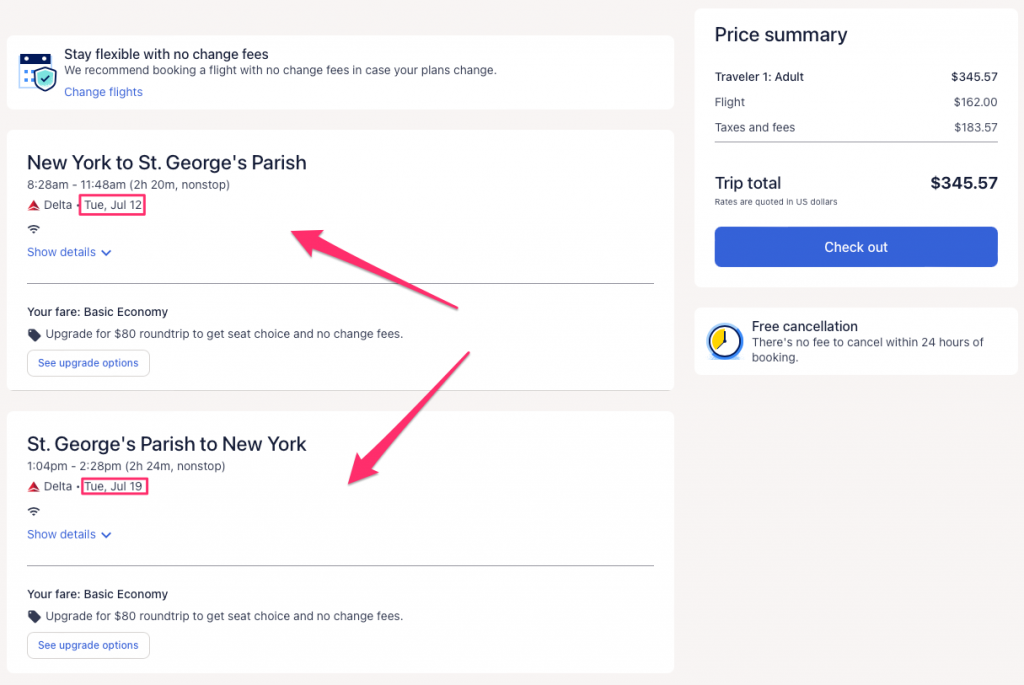Open the Change flights link

coord(103,92)
